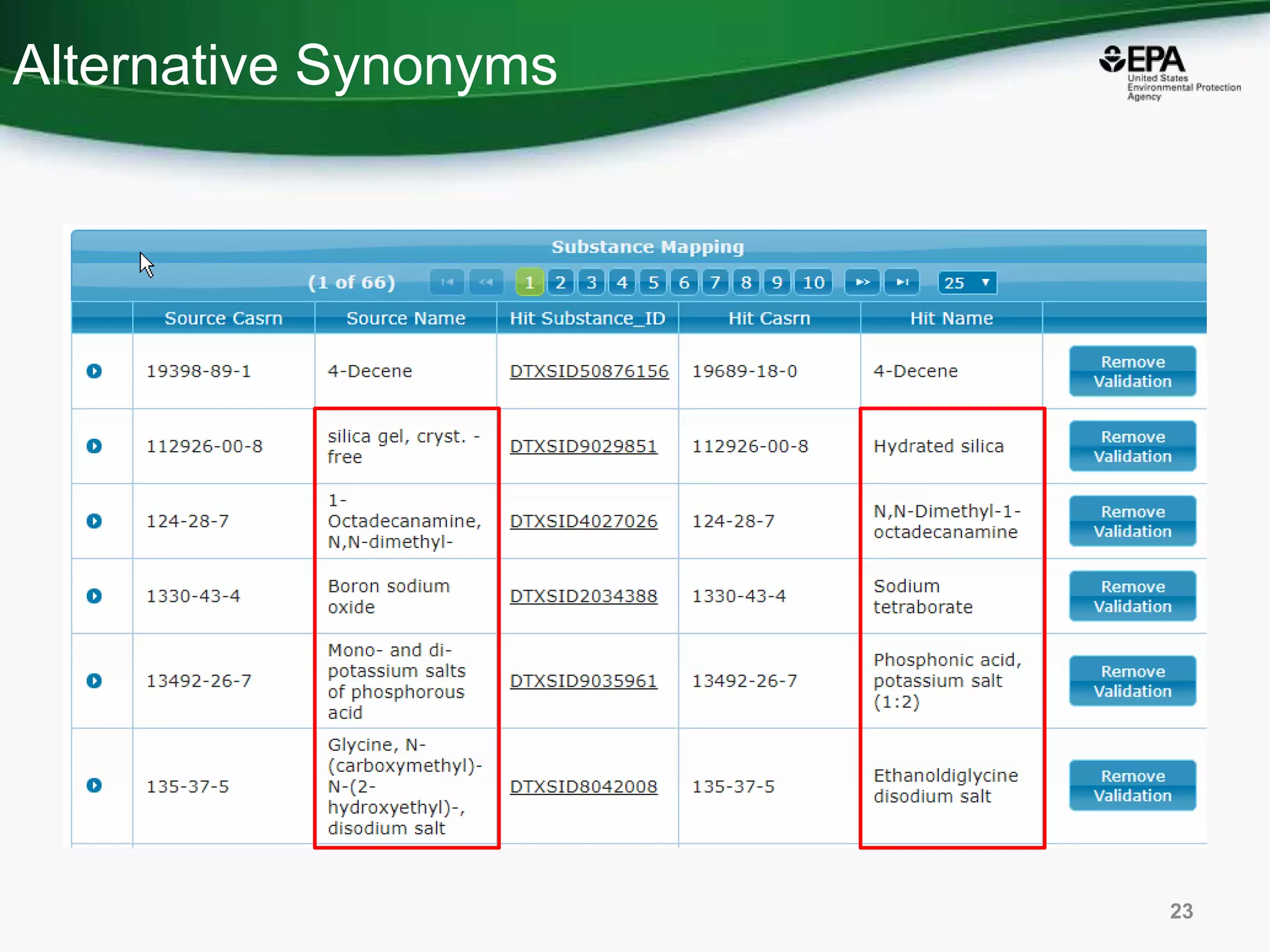The width and height of the screenshot is (1270, 952).
Task: Remove Validation for N,N-Dimethyl-1-octadecanamine row
Action: (x=1132, y=521)
